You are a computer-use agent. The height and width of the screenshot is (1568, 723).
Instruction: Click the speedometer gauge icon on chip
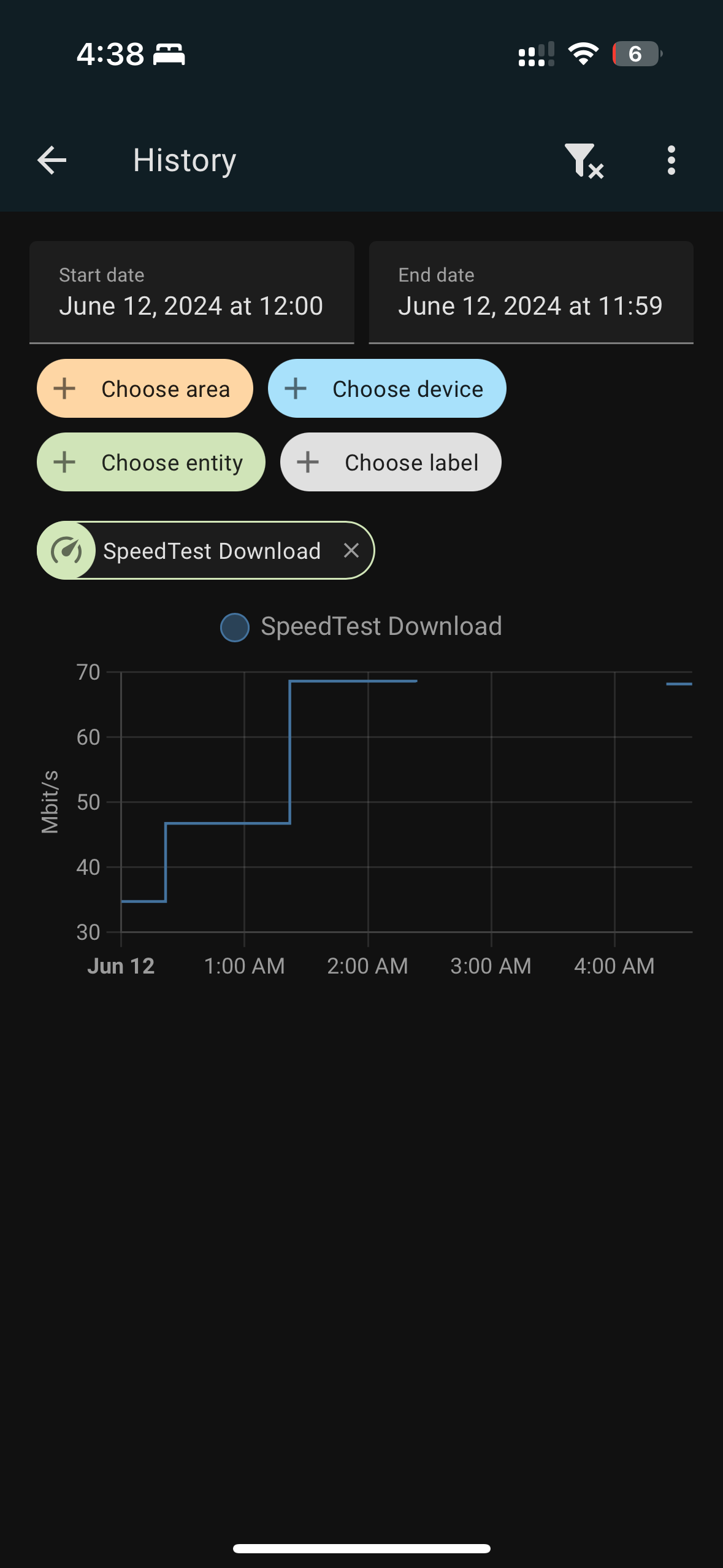tap(66, 550)
